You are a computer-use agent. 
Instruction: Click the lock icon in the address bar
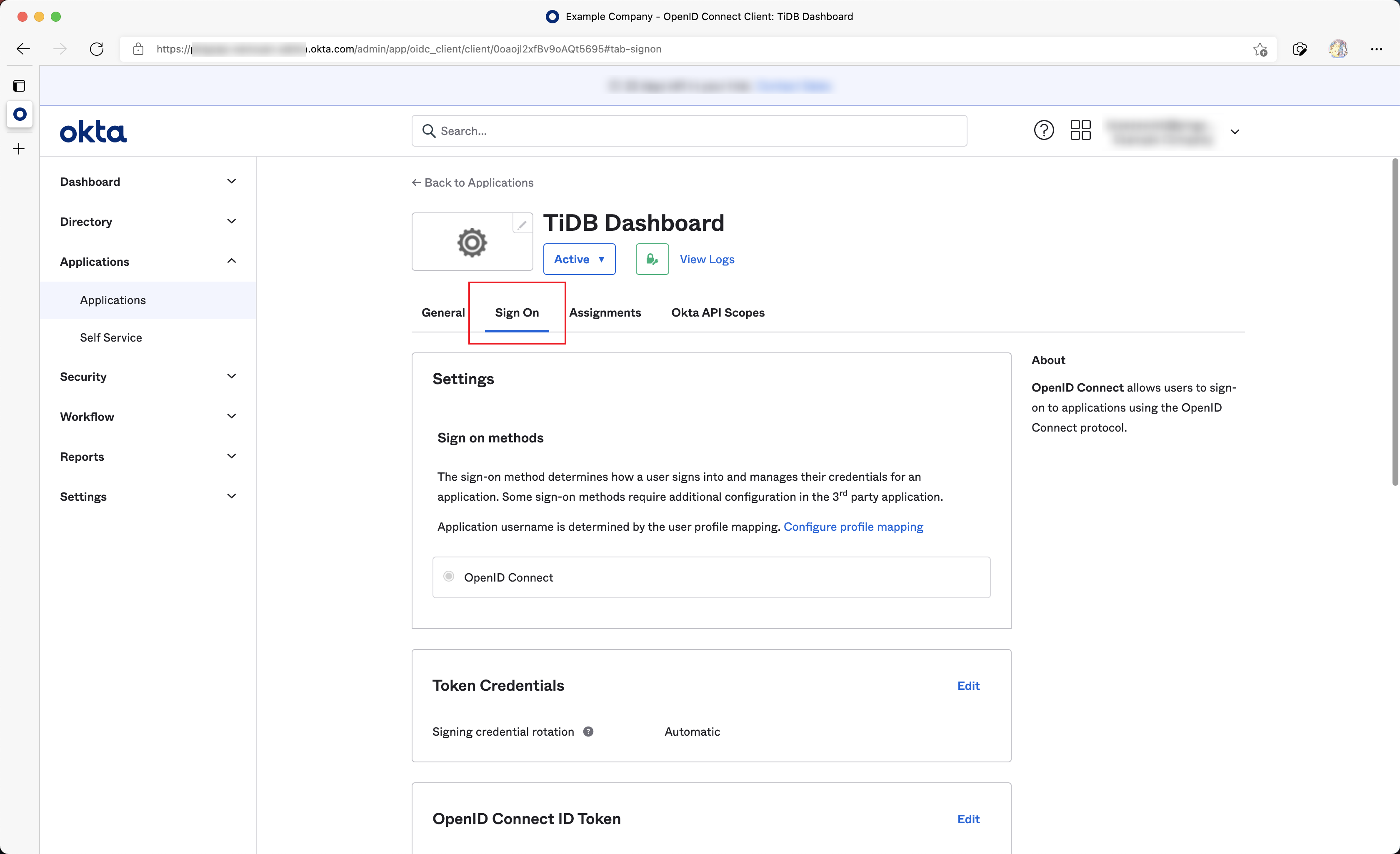click(x=138, y=49)
